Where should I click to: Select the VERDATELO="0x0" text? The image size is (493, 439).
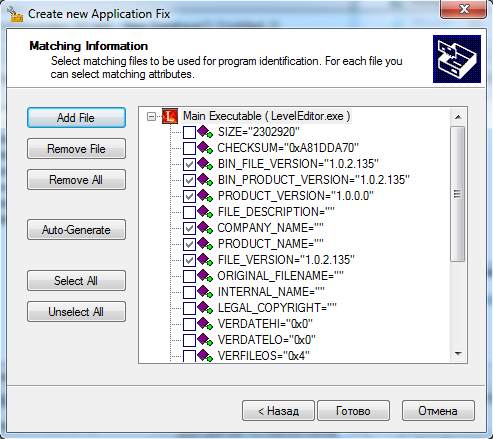click(x=267, y=340)
